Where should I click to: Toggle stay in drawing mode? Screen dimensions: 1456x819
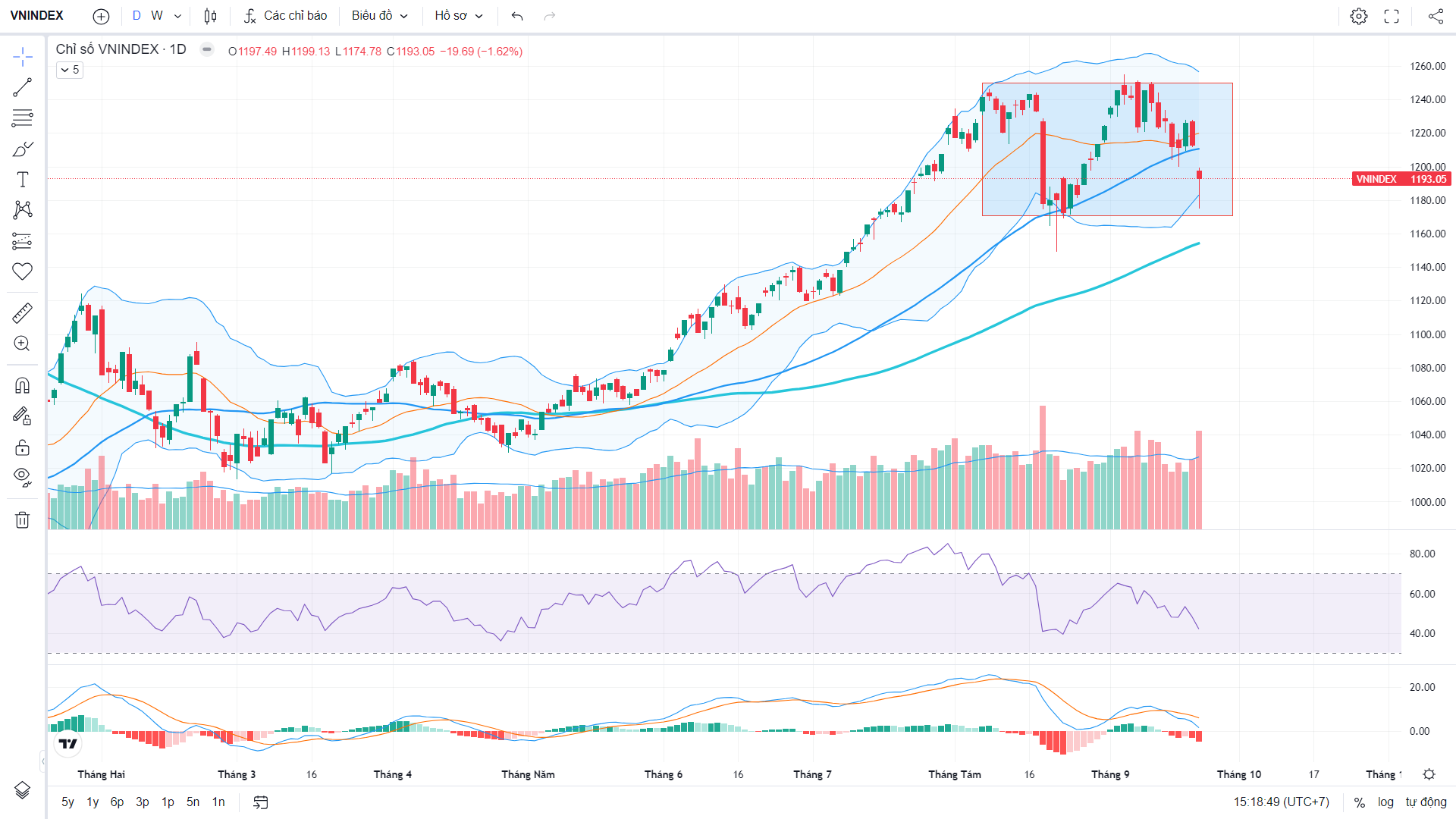pyautogui.click(x=23, y=416)
